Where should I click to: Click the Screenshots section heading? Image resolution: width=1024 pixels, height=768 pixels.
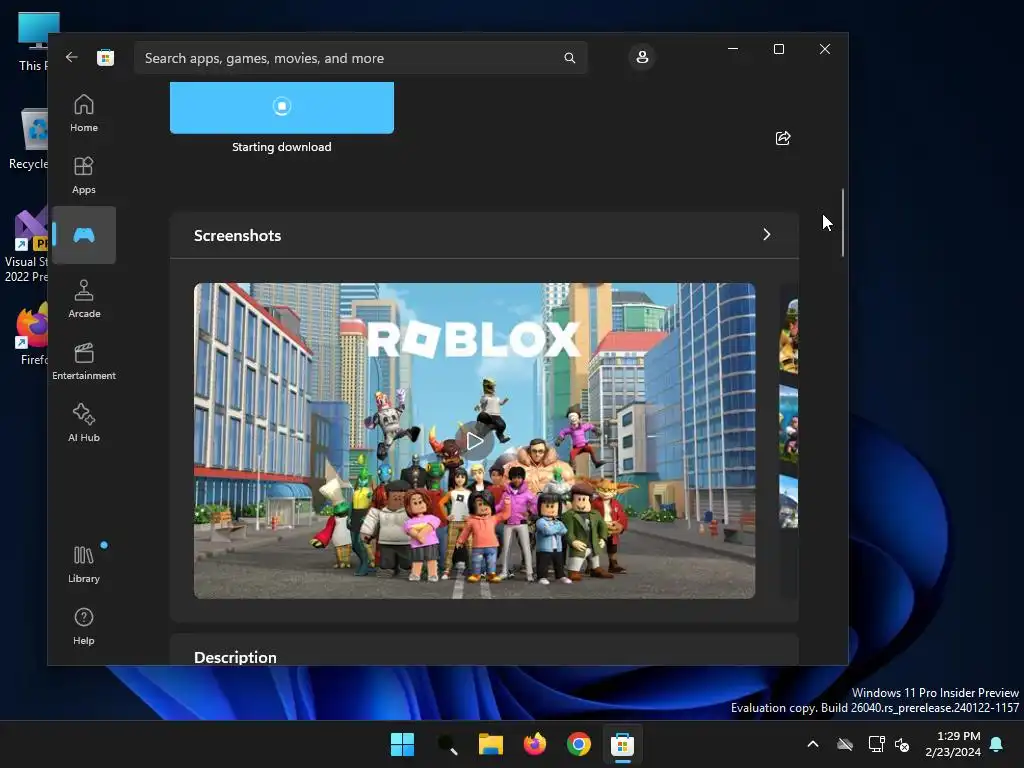click(238, 236)
